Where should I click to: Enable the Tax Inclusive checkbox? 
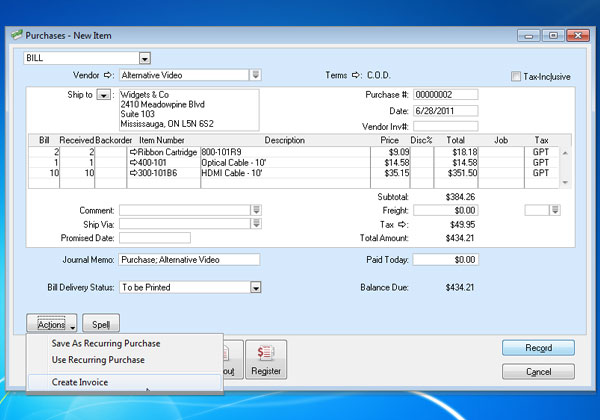(x=515, y=77)
